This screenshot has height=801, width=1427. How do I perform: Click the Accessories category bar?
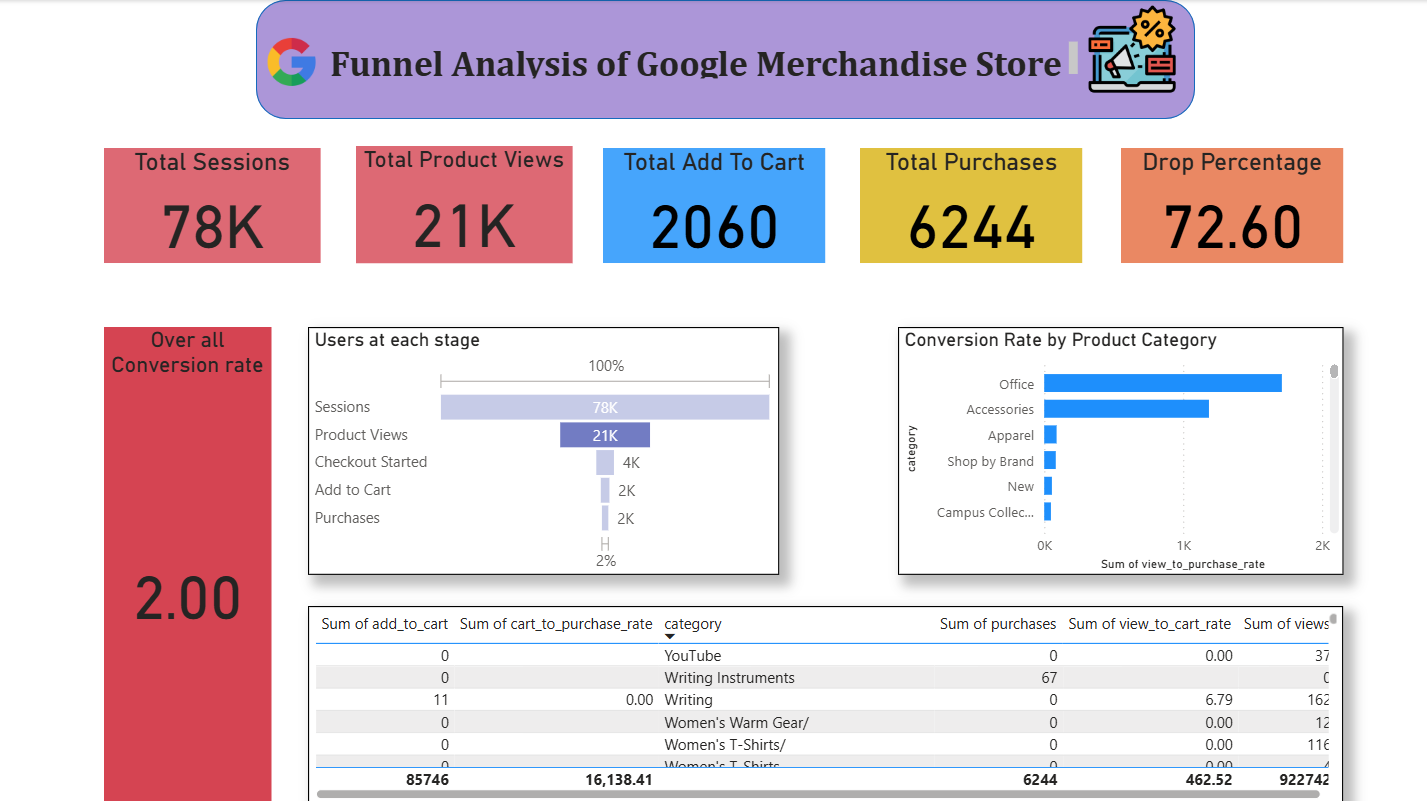pos(1127,409)
